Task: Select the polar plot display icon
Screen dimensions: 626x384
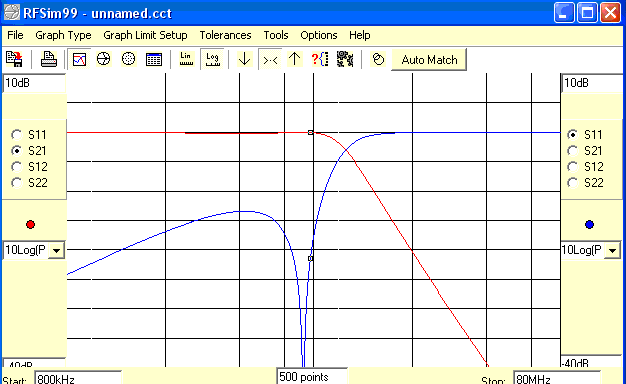Action: [129, 59]
